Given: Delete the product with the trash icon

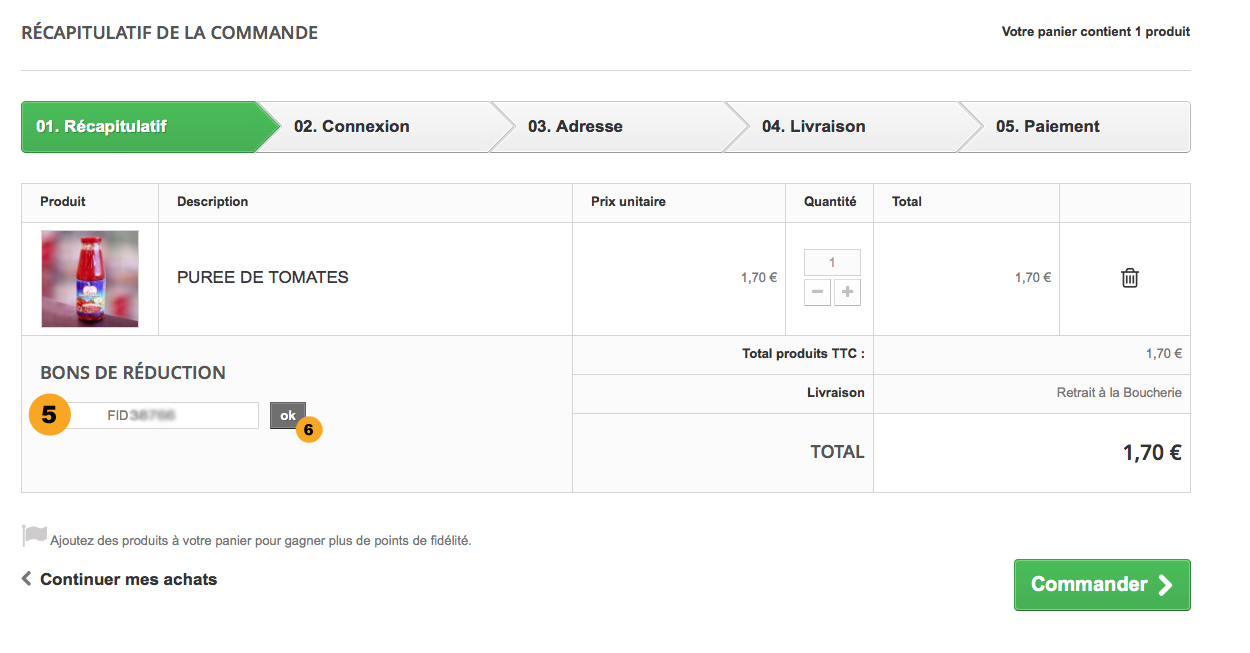Looking at the screenshot, I should pos(1129,278).
